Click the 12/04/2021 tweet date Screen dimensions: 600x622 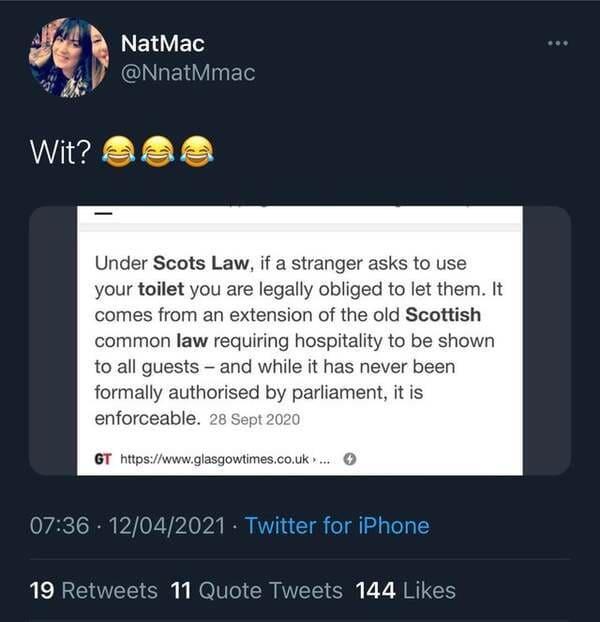click(x=167, y=526)
